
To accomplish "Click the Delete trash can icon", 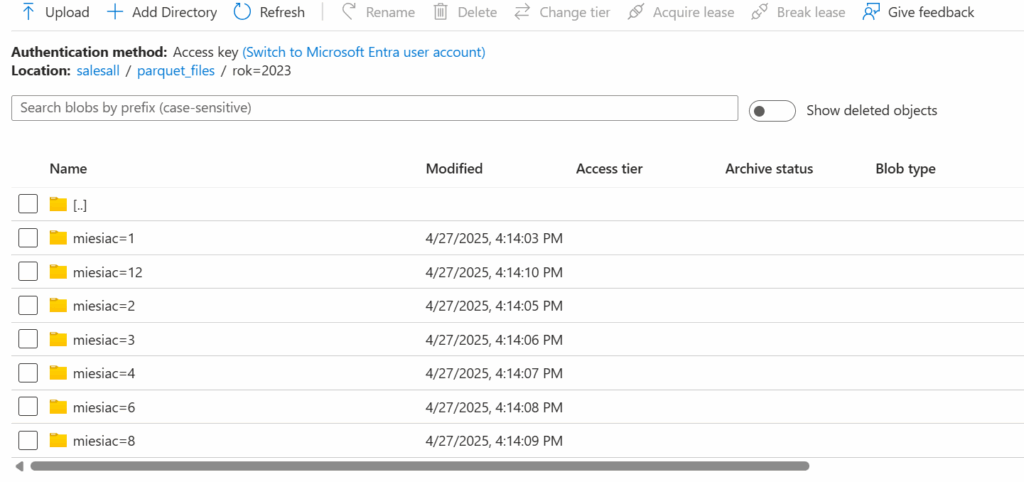I will (440, 12).
